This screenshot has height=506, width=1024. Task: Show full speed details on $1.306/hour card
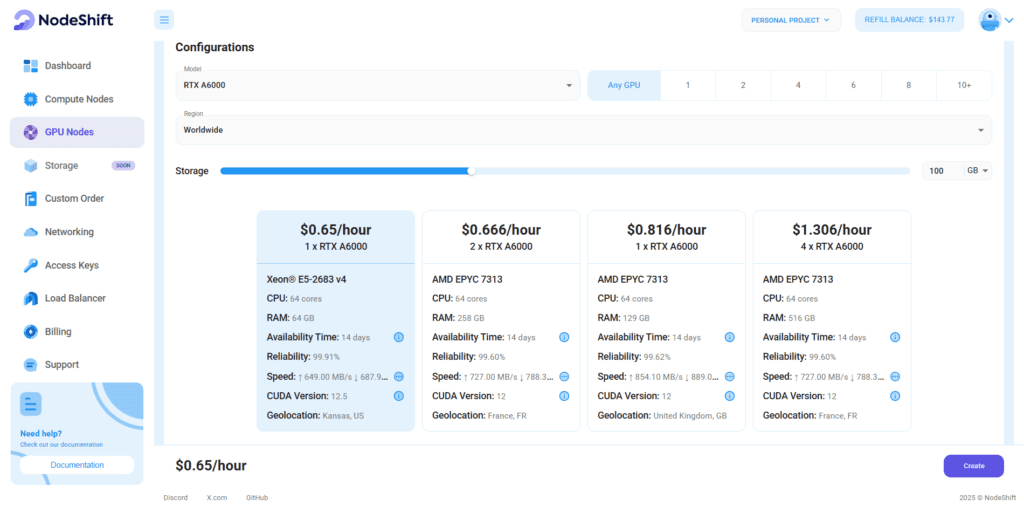(895, 377)
